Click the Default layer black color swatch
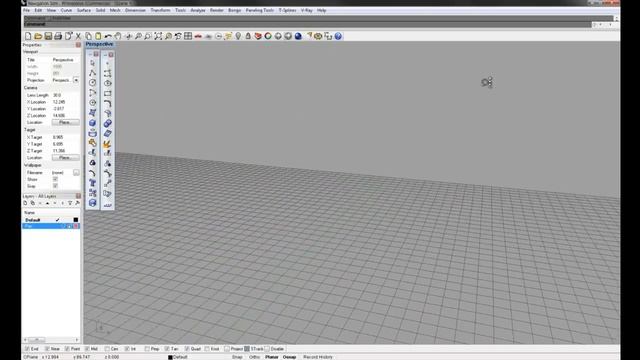Screen dimensions: 640x360 click(x=76, y=220)
